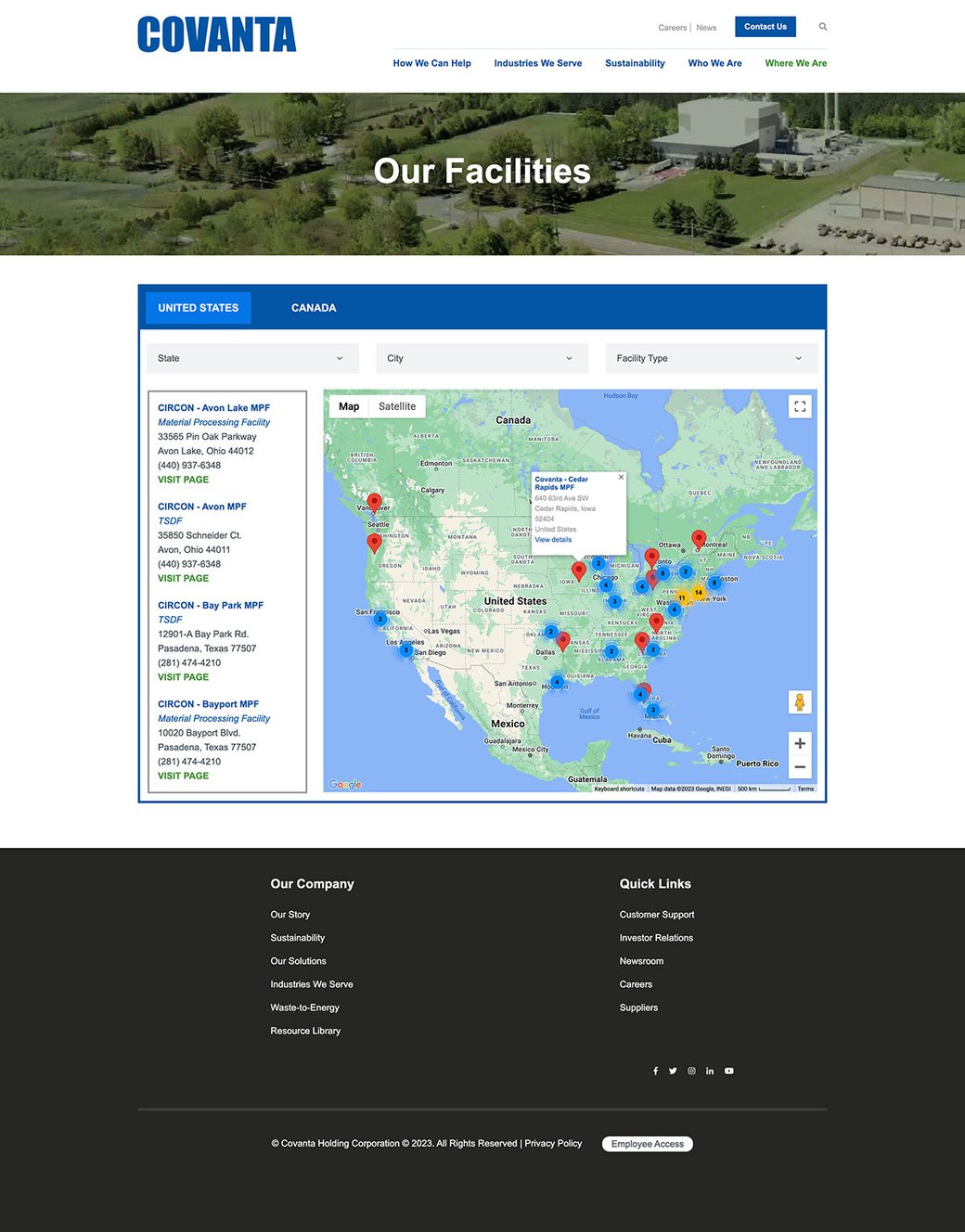Viewport: 965px width, 1232px height.
Task: Click View details in map info window
Action: [553, 540]
